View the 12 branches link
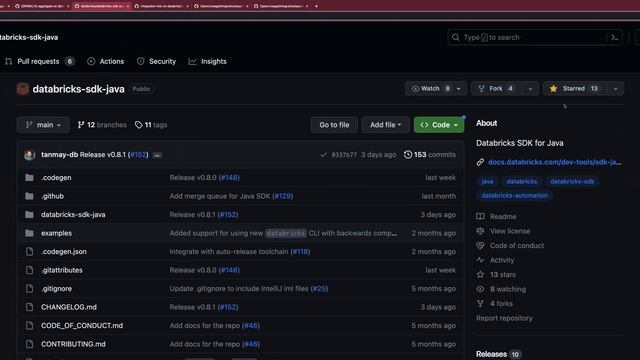640x360 pixels. (102, 125)
